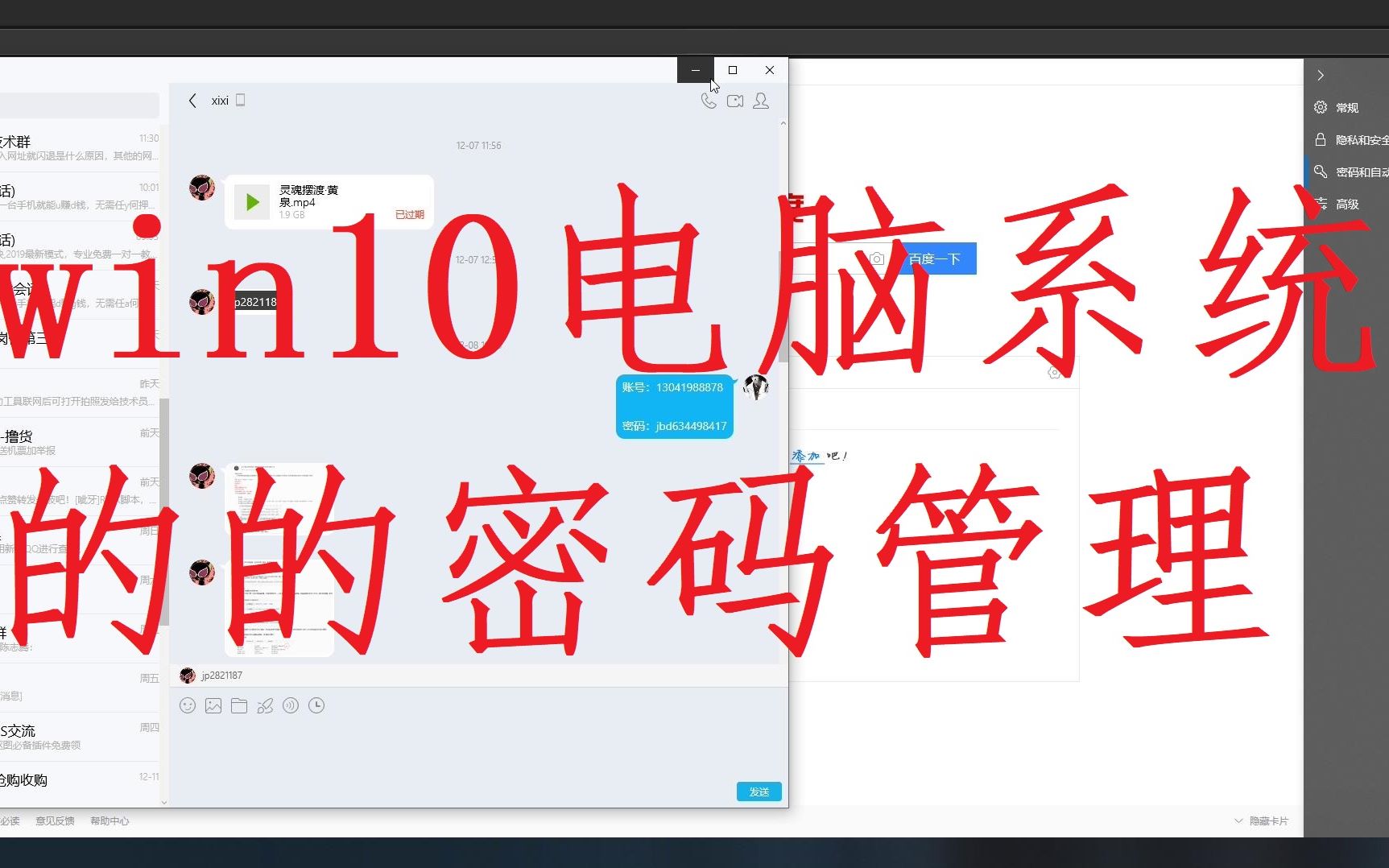This screenshot has width=1389, height=868.
Task: Click the camera icon in Baidu search box
Action: click(877, 258)
